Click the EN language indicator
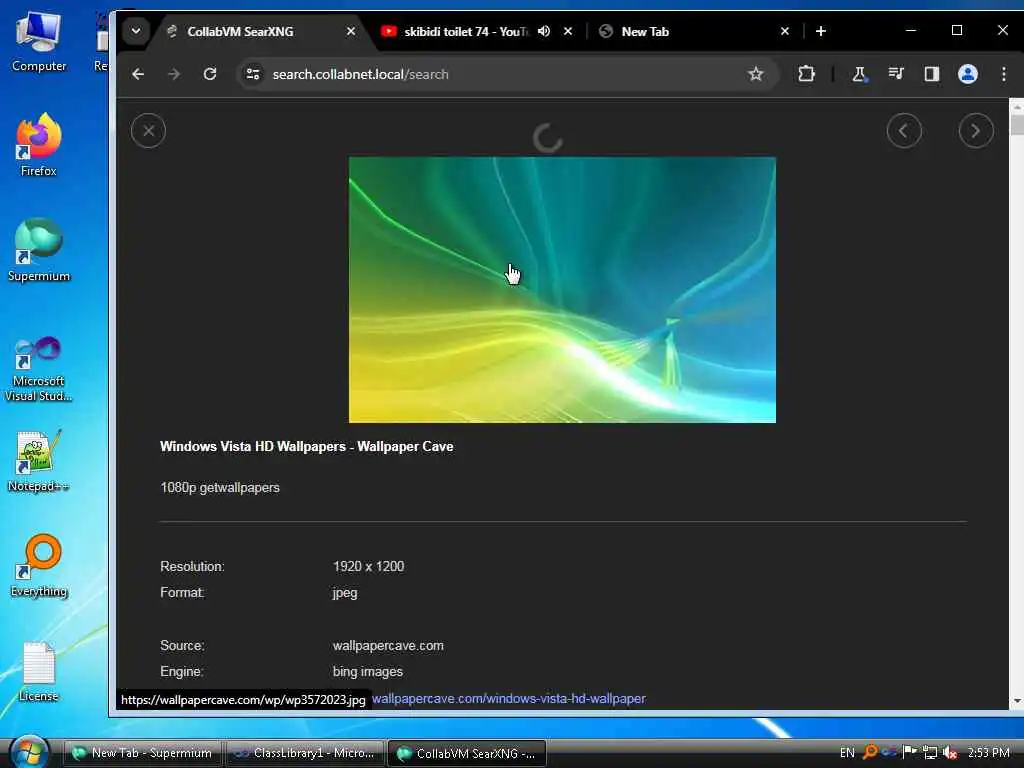 pos(847,753)
